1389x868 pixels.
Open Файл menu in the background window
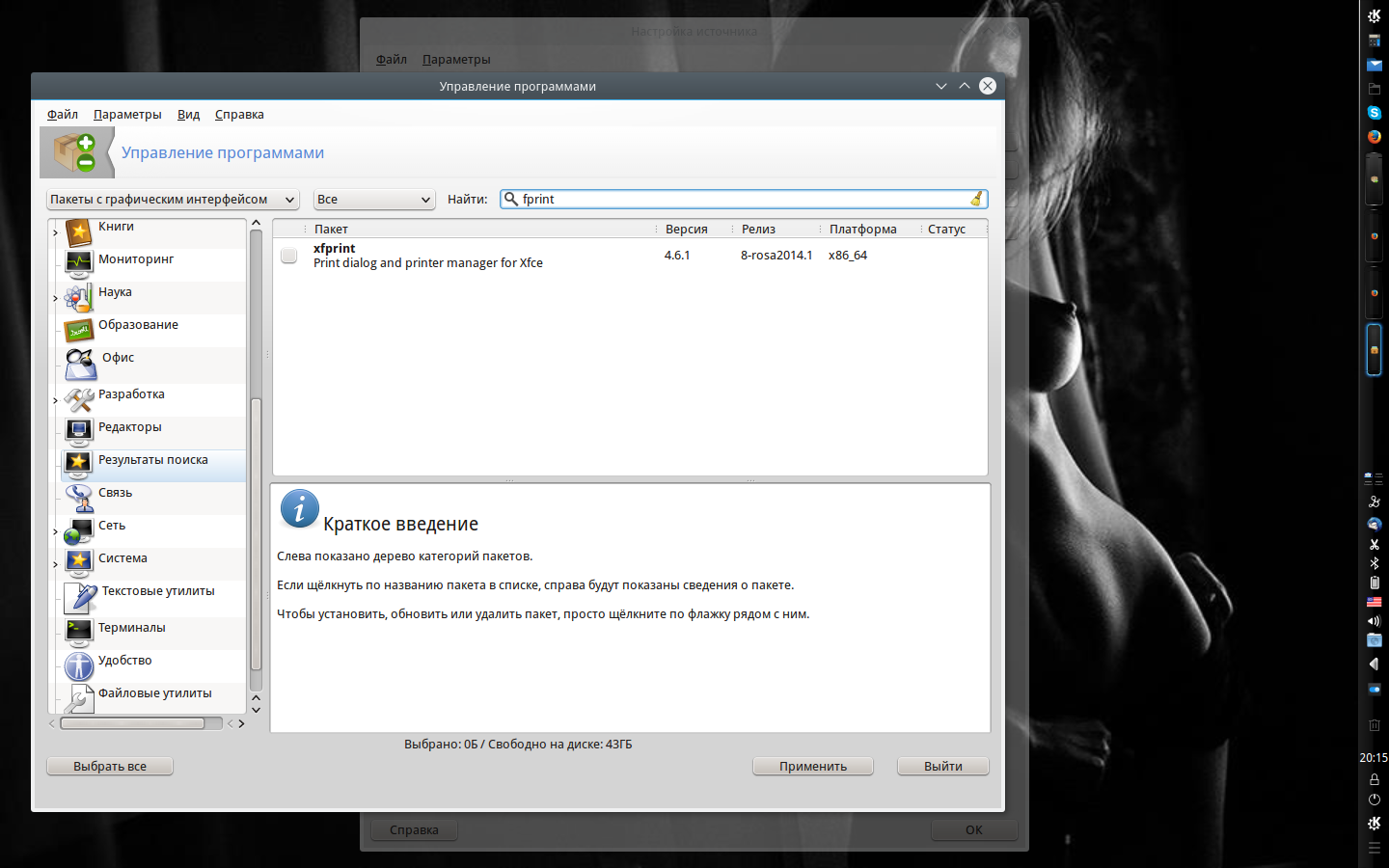[392, 60]
